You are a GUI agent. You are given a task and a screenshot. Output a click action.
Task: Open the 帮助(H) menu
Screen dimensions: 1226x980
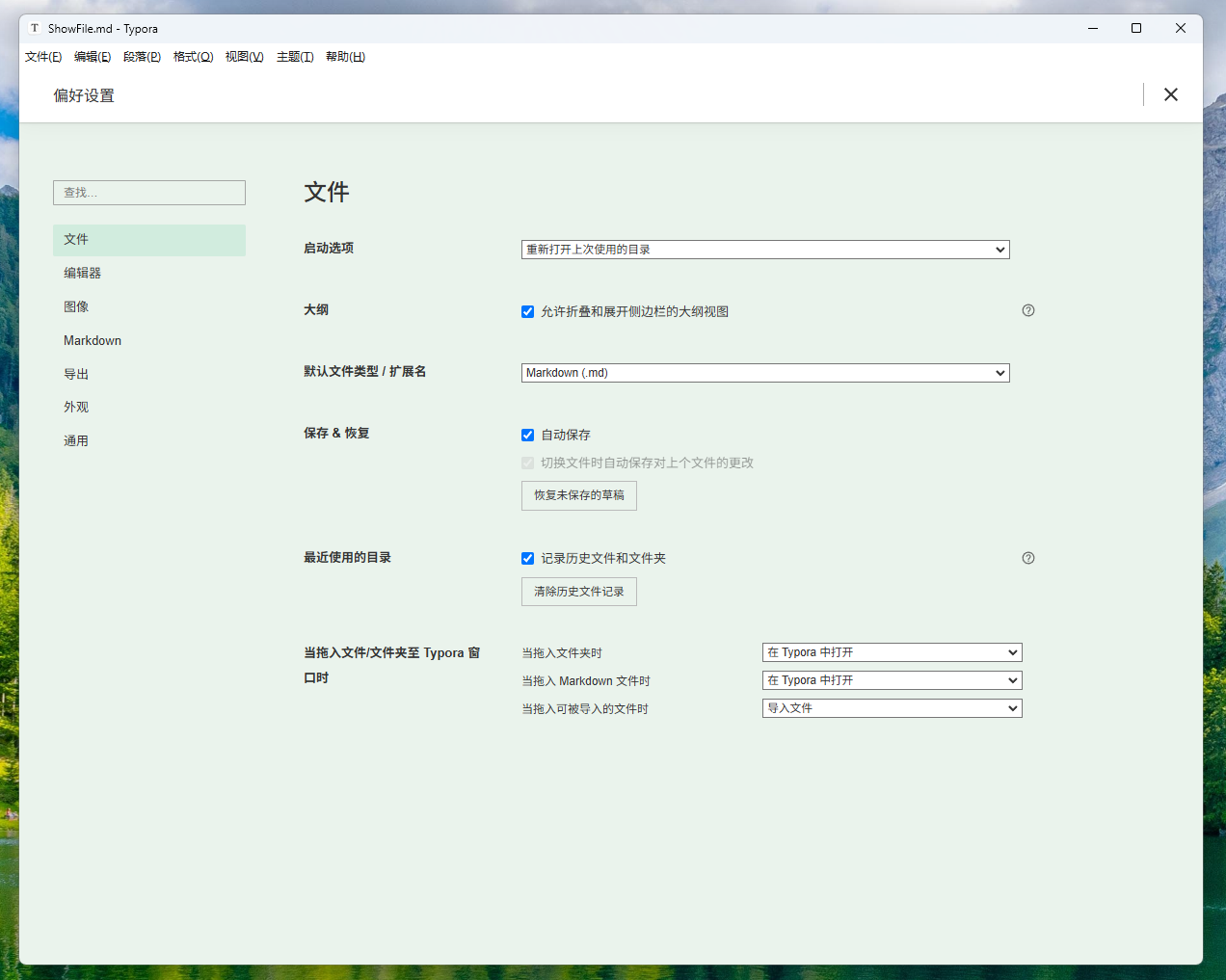[x=345, y=57]
